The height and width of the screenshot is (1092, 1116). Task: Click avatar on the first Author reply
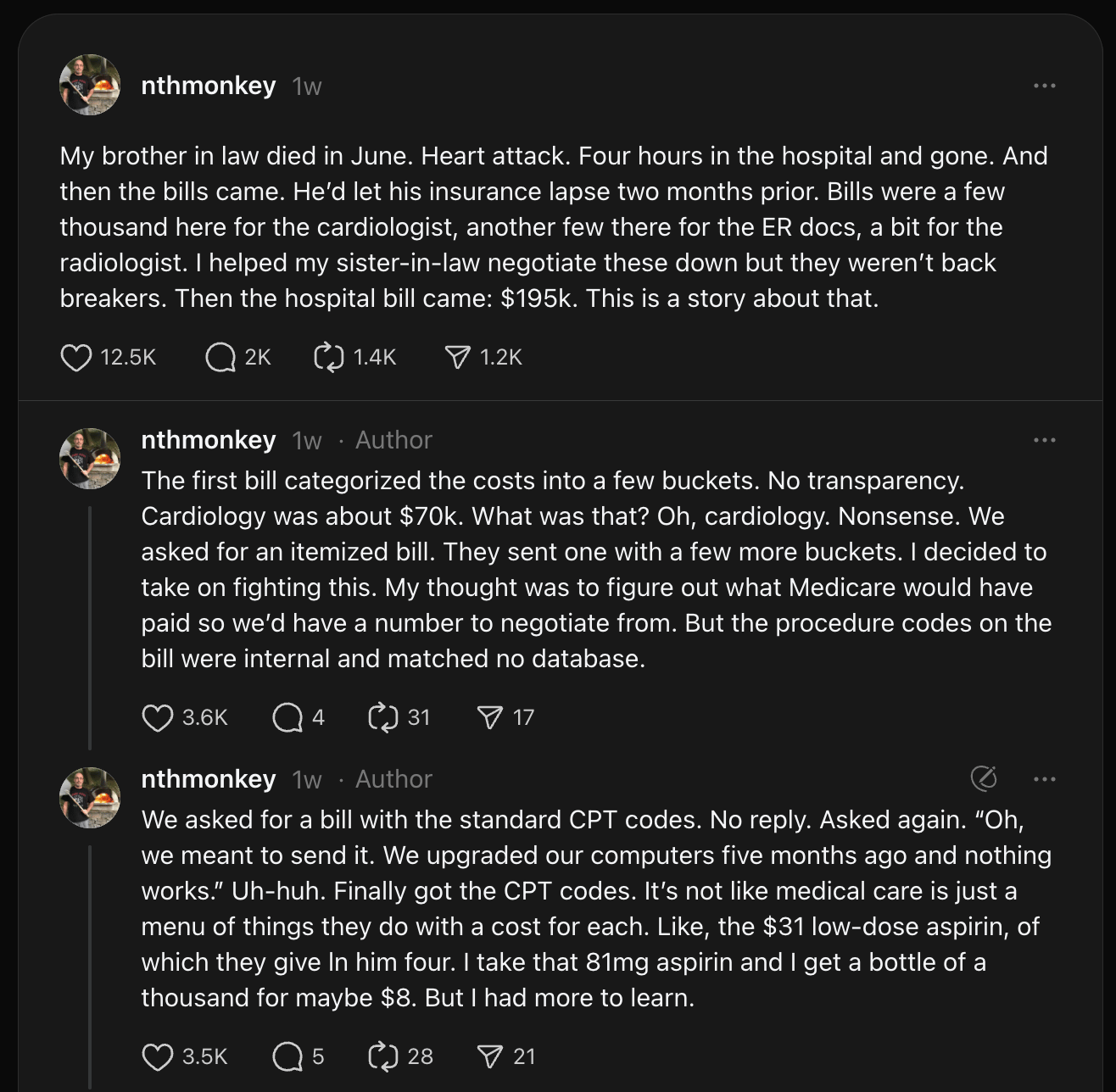[89, 459]
